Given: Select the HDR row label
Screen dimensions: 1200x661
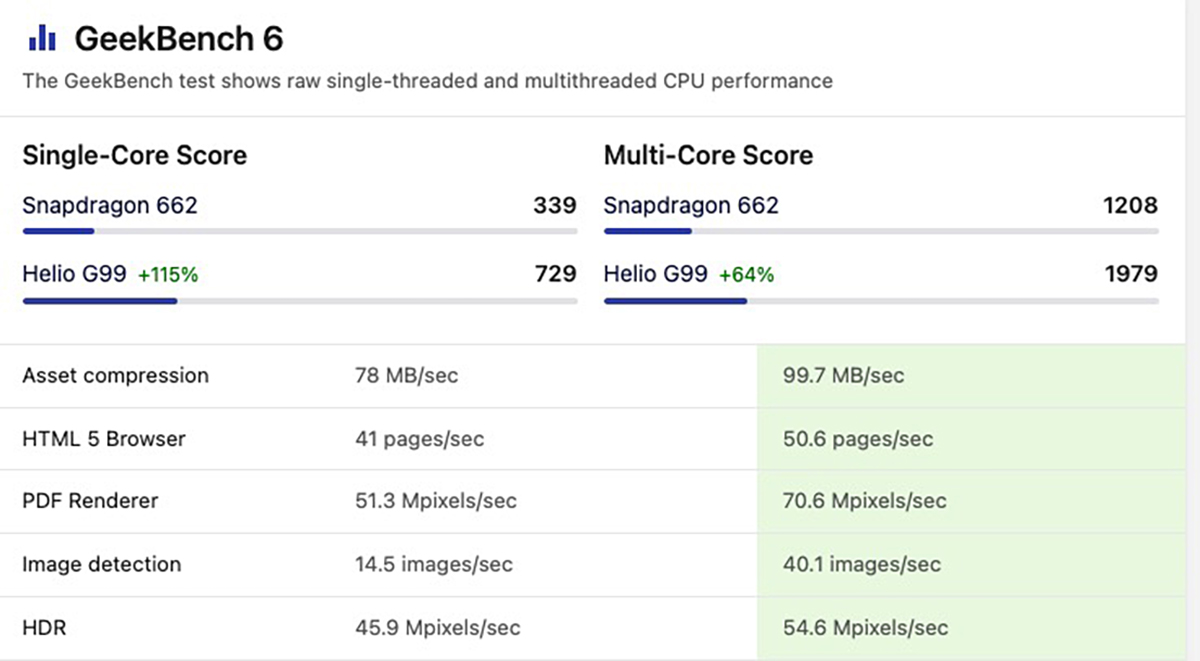Looking at the screenshot, I should coord(44,628).
